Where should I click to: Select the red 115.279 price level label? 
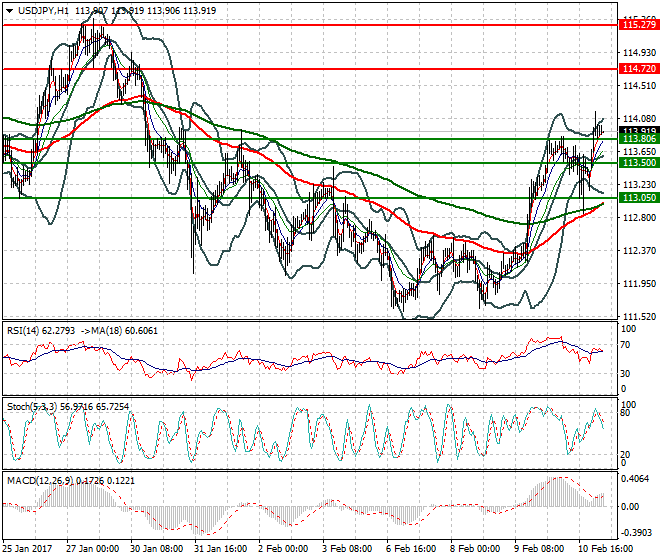click(x=639, y=25)
